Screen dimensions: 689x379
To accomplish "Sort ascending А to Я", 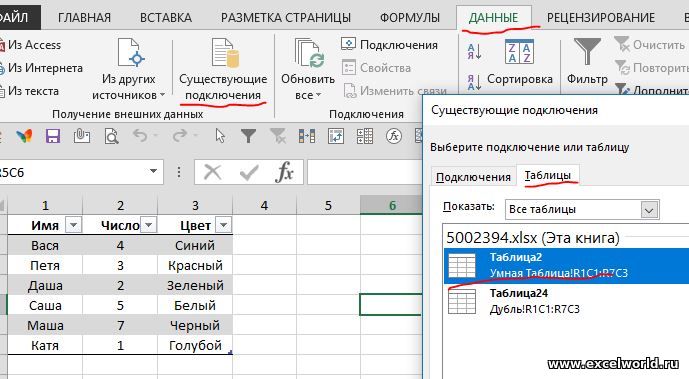I will click(475, 52).
